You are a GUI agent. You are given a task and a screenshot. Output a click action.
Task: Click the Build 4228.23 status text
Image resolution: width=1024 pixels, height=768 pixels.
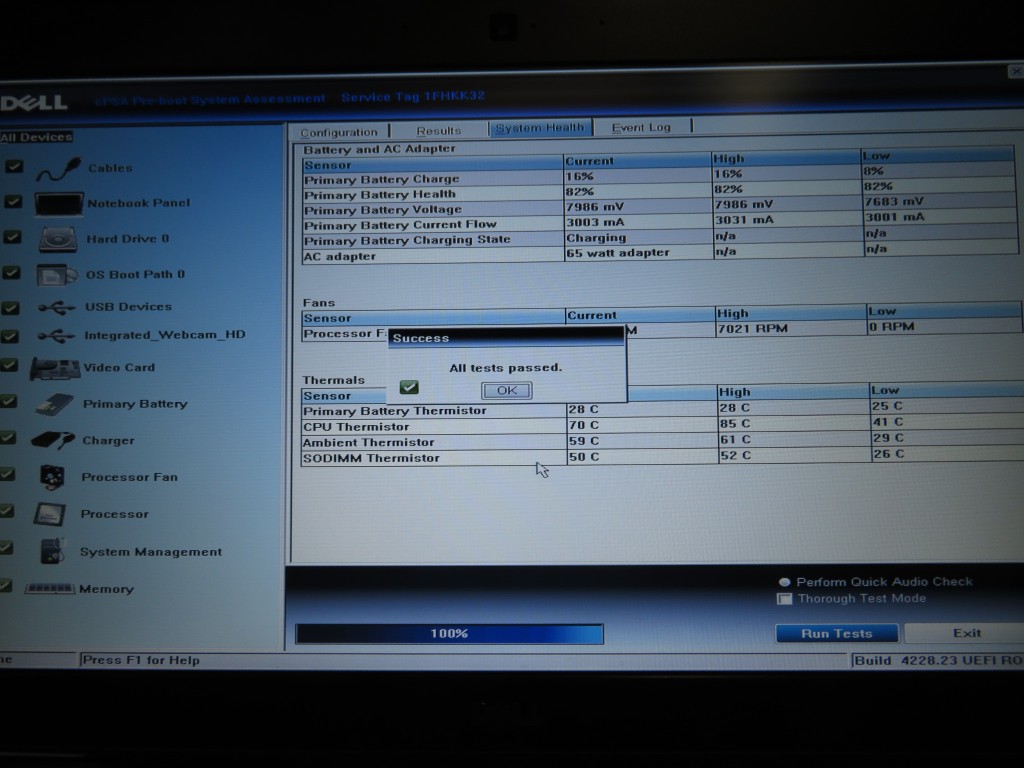tap(938, 660)
